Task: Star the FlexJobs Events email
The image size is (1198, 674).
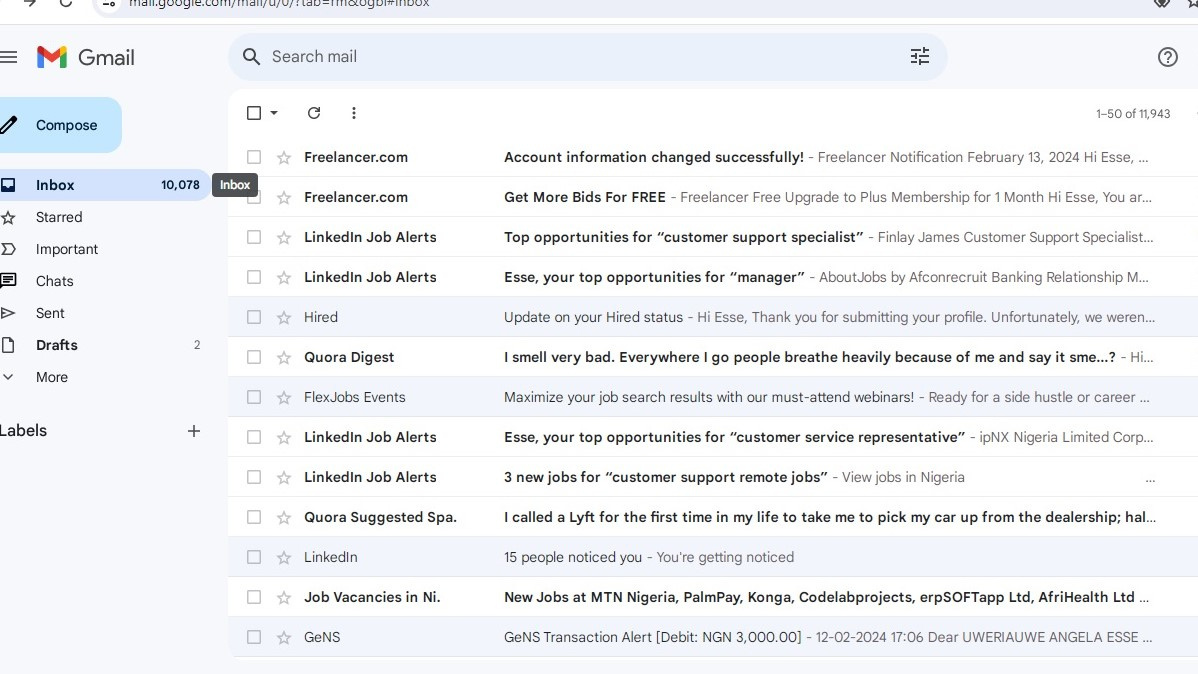Action: [284, 397]
